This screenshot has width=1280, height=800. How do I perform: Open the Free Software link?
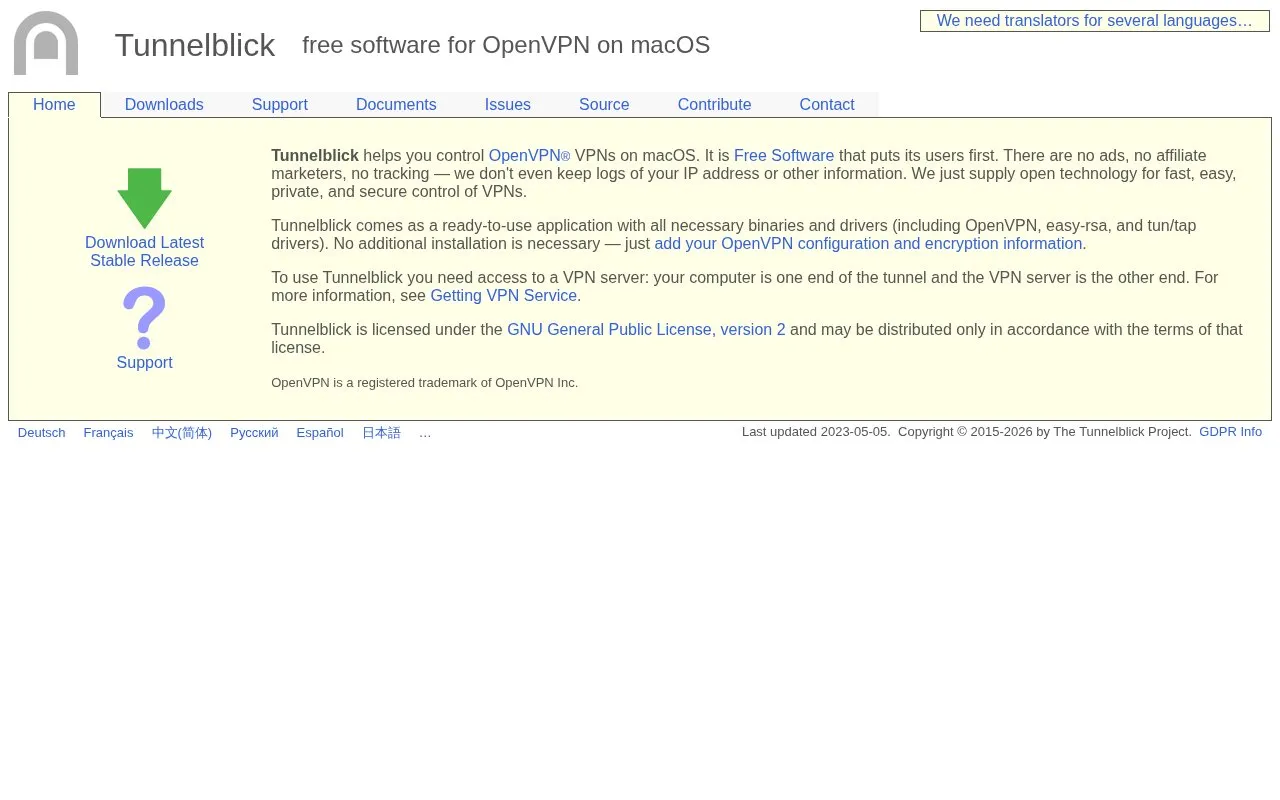pyautogui.click(x=784, y=156)
